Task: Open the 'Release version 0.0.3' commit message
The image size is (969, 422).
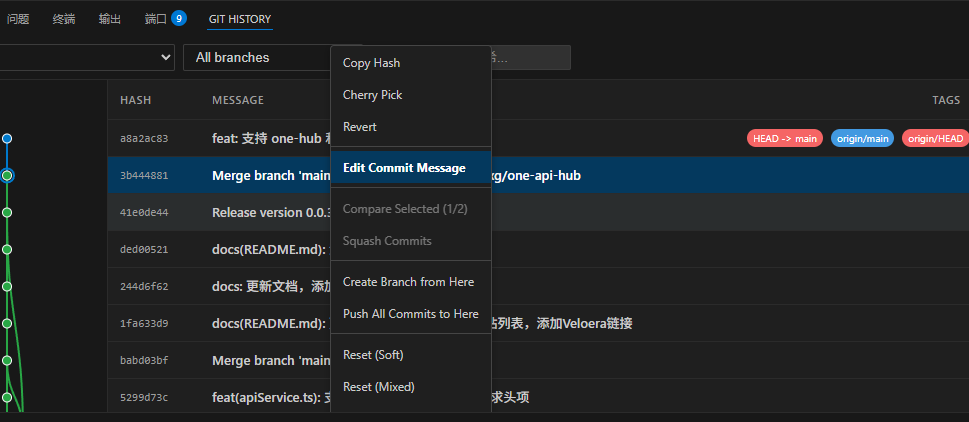Action: 271,213
